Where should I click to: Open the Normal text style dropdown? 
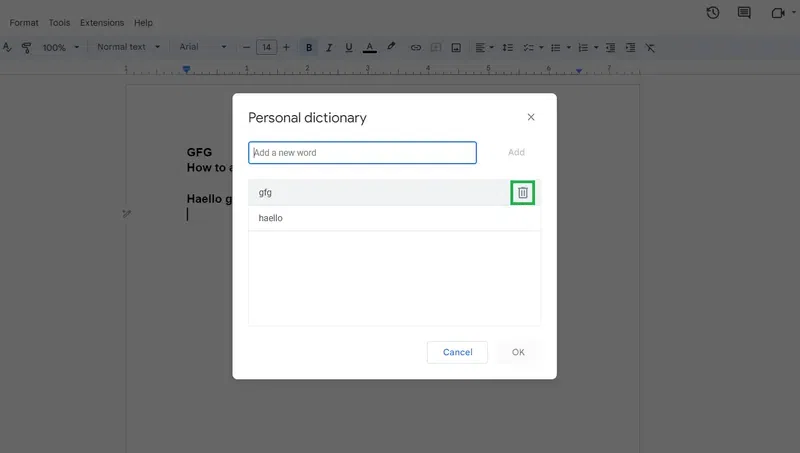[x=128, y=47]
